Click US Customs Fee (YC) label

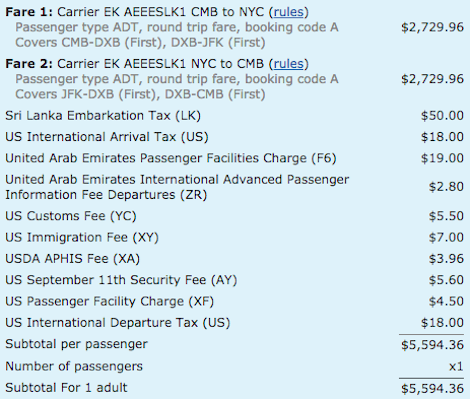[x=71, y=216]
